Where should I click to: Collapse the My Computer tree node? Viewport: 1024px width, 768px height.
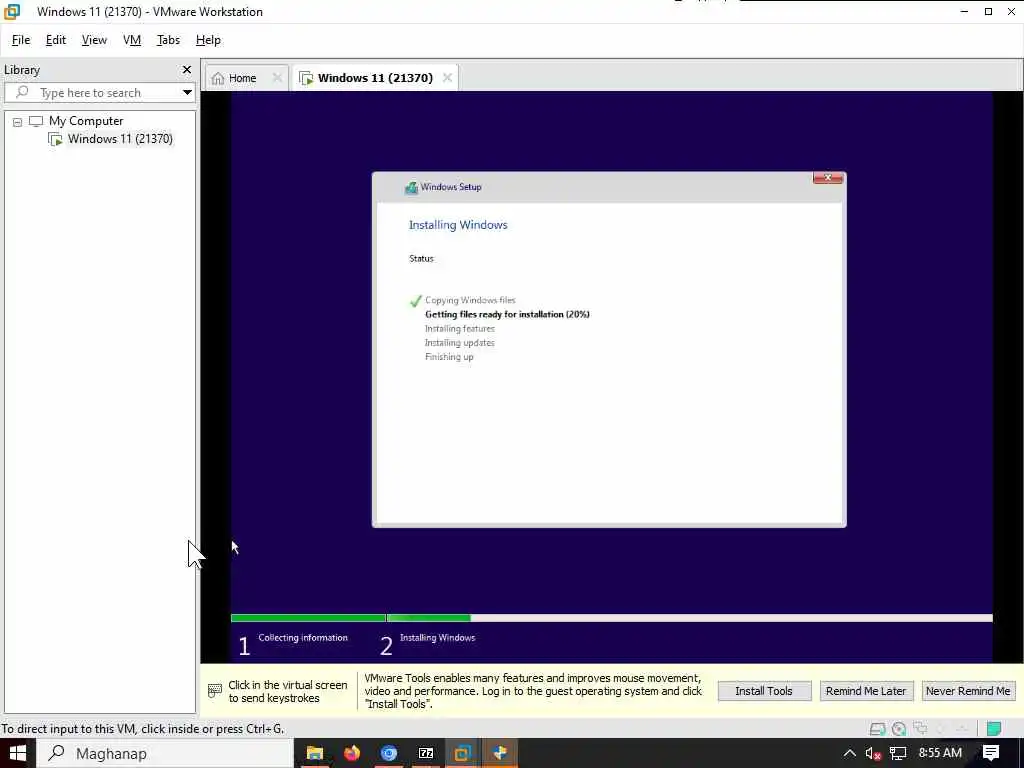[17, 121]
